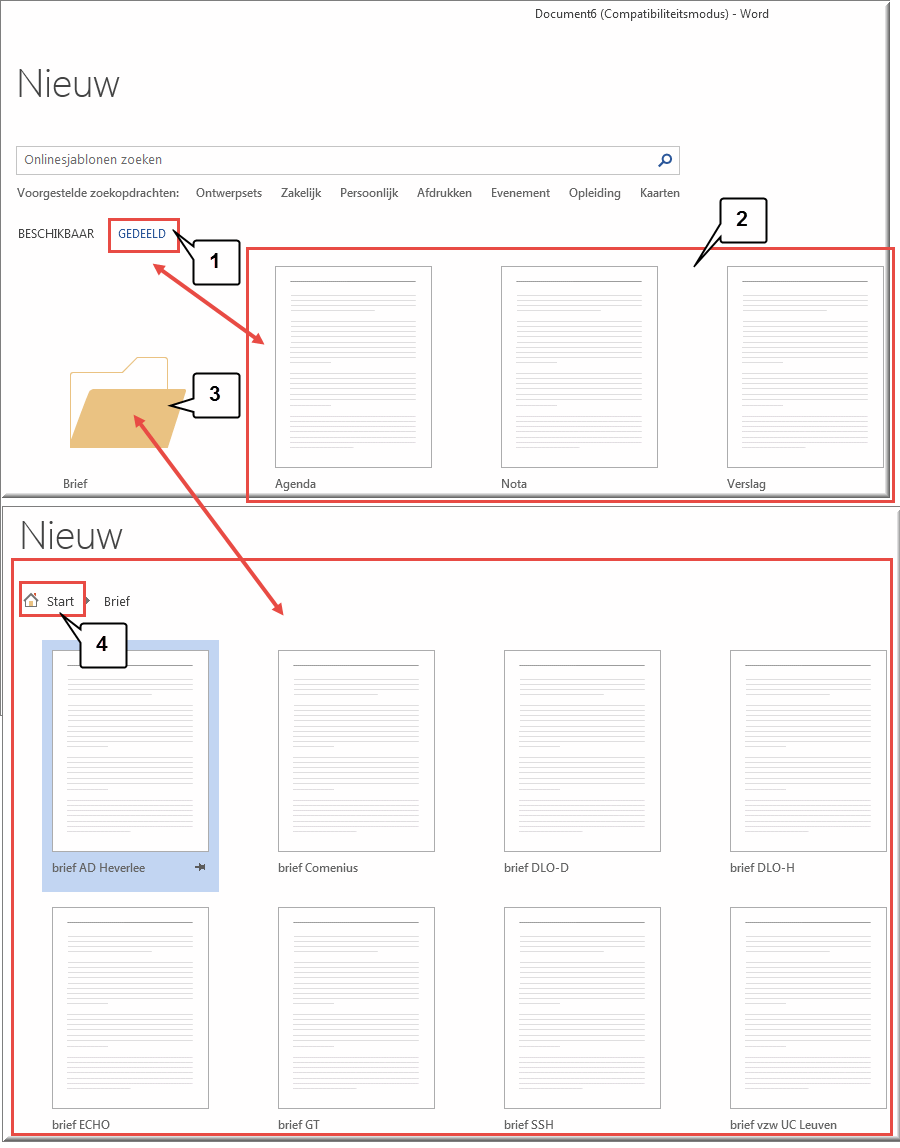Open the Brief folder icon

click(127, 403)
